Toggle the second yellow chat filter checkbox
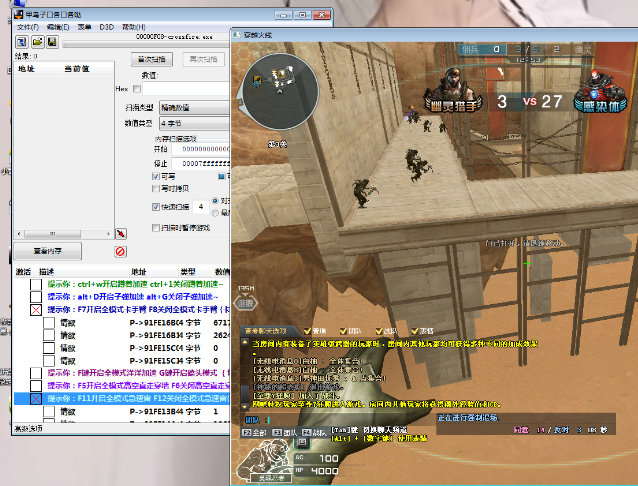 [x=343, y=331]
